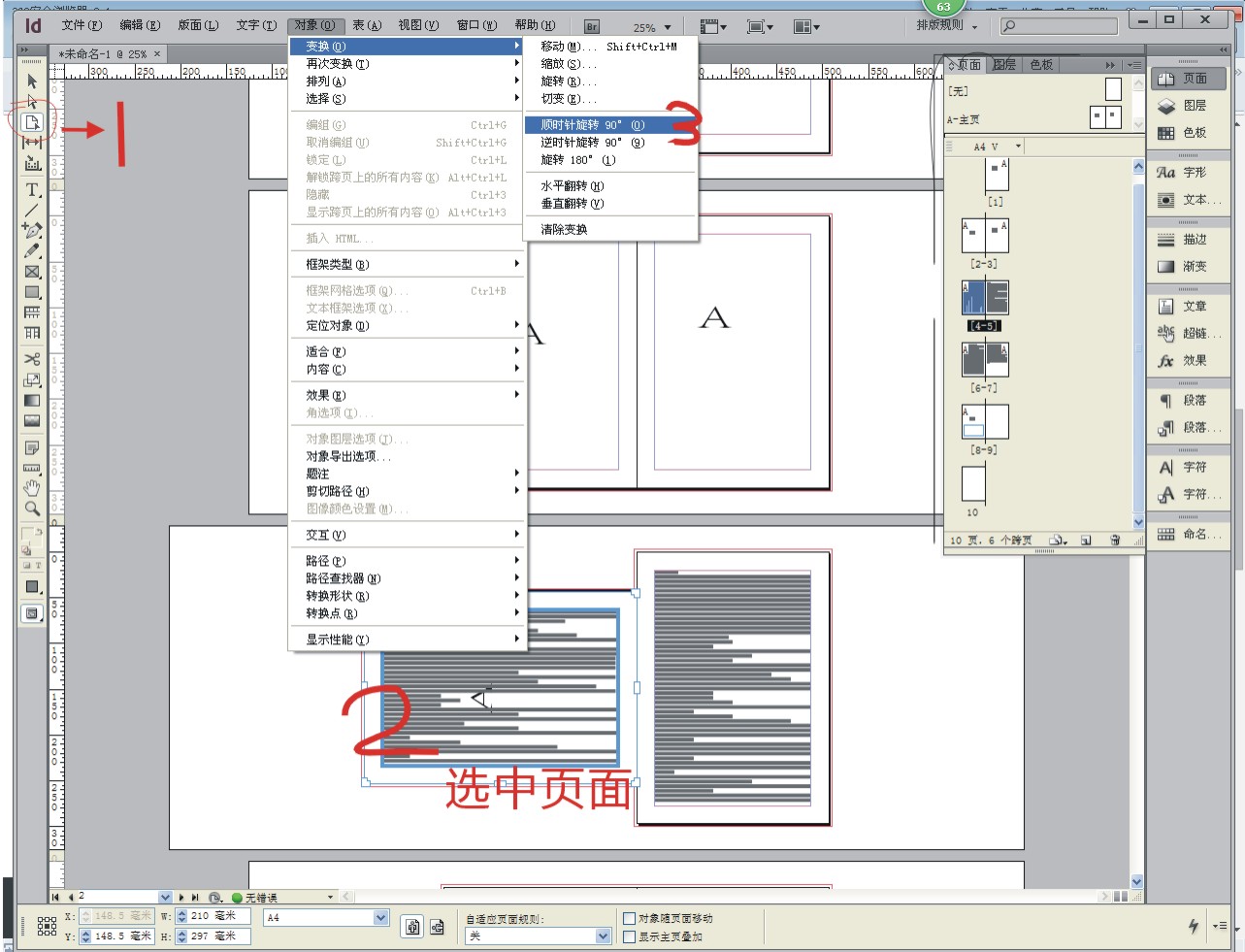
Task: Select the Free Transform tool
Action: (32, 379)
